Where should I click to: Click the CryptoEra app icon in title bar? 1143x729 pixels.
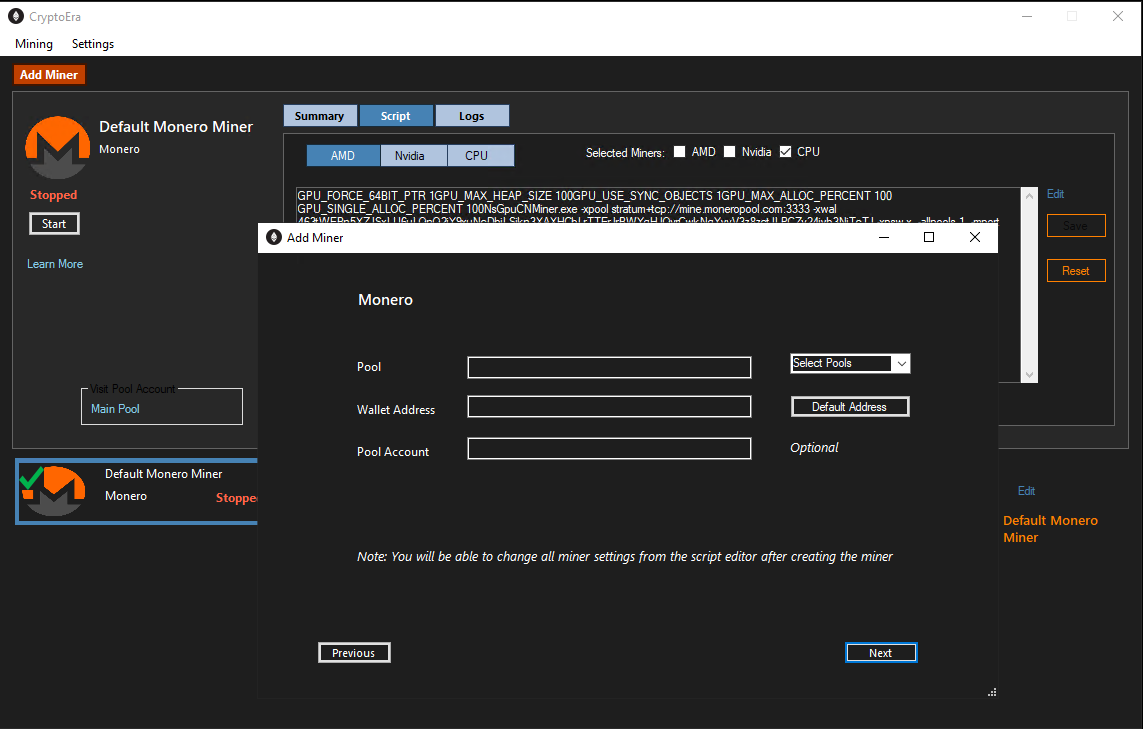pyautogui.click(x=15, y=16)
